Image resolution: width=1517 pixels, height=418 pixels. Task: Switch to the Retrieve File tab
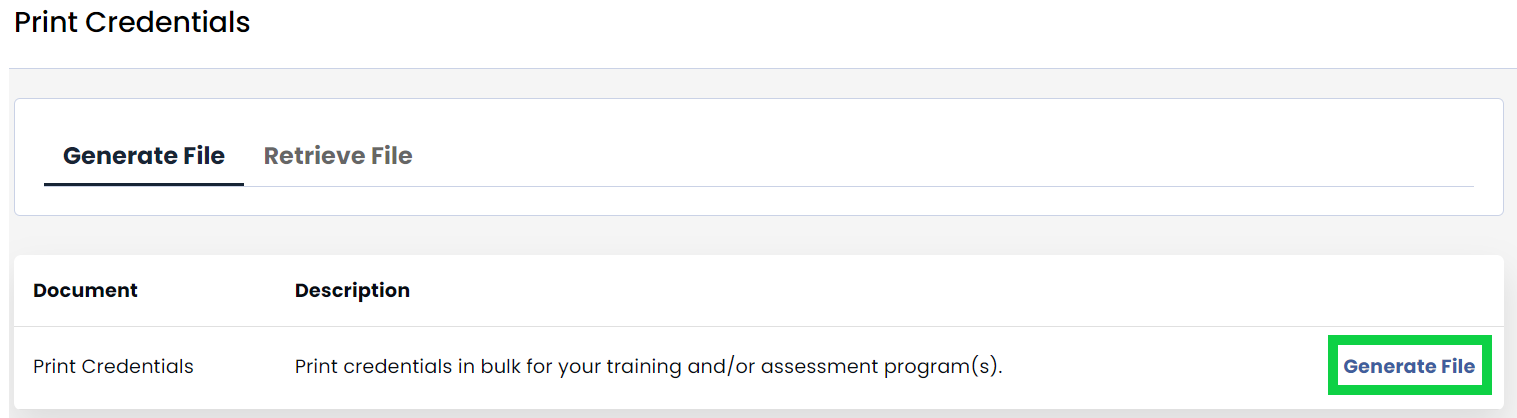338,156
